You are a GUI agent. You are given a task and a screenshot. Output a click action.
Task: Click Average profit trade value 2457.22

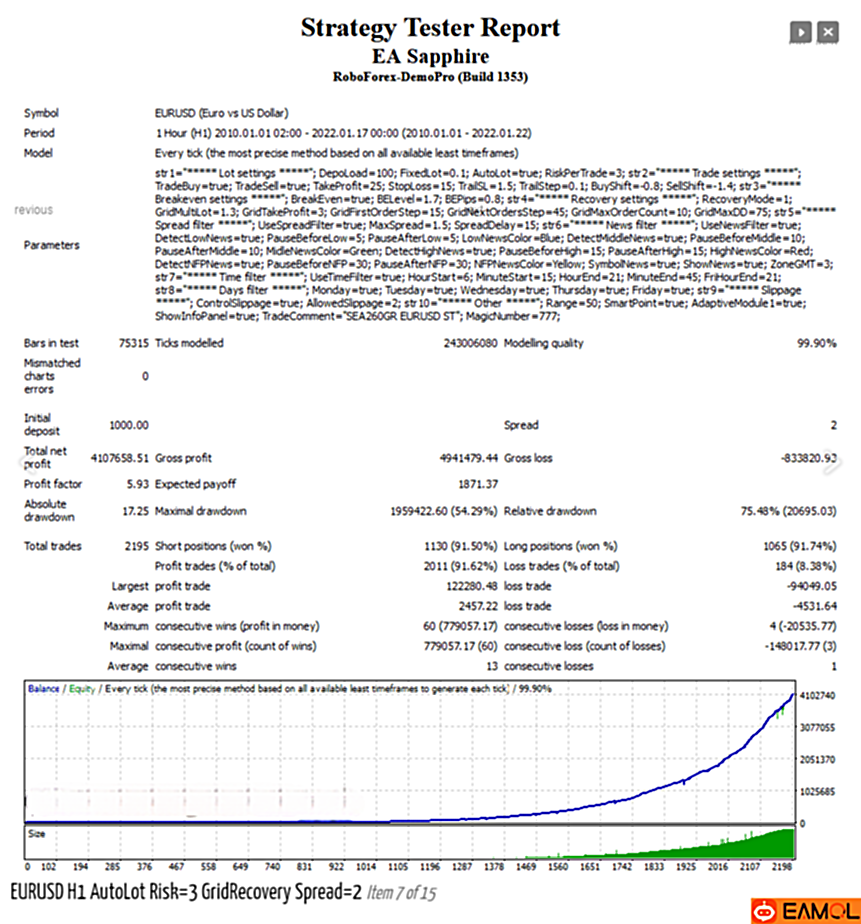478,606
